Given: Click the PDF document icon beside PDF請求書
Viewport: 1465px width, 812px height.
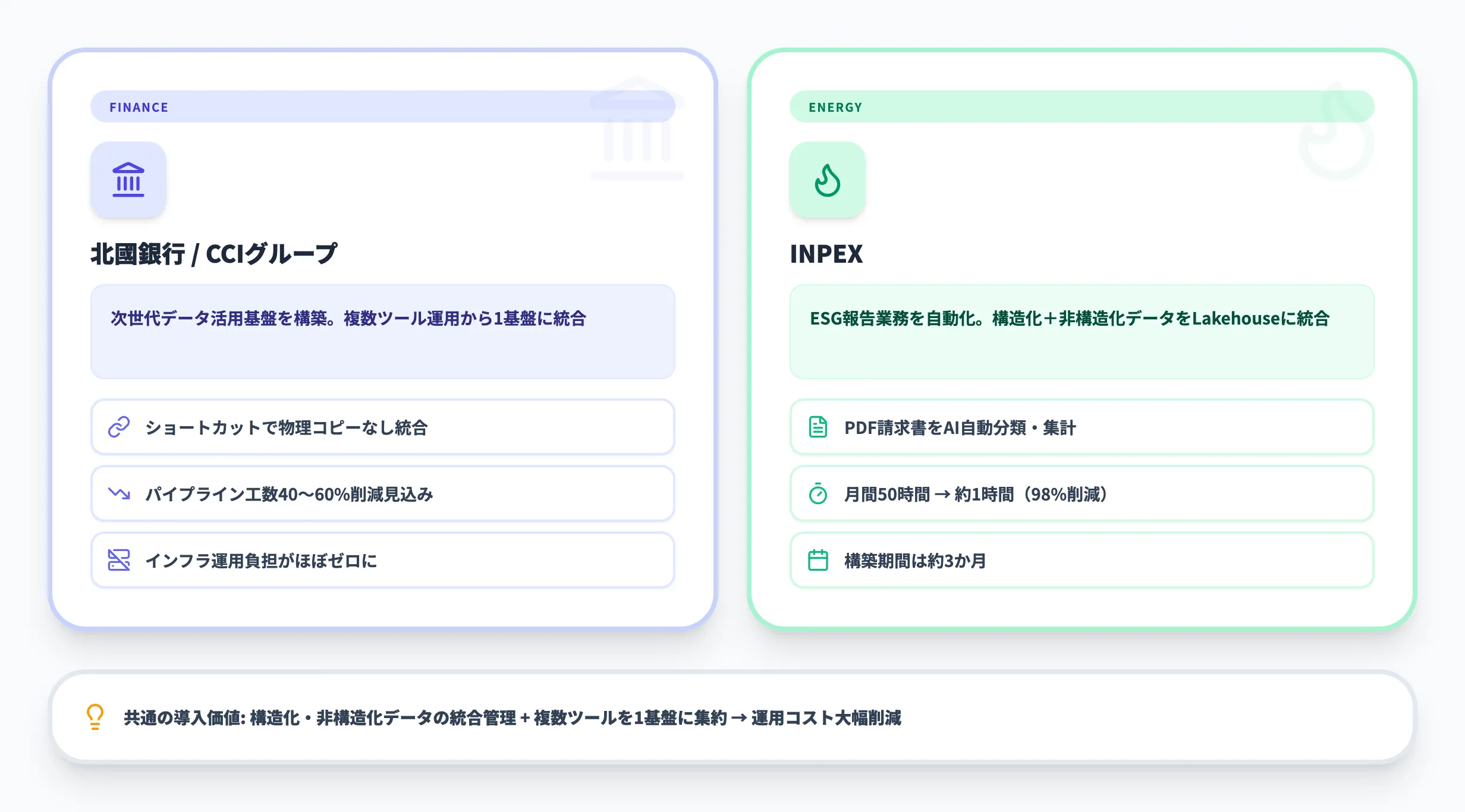Looking at the screenshot, I should tap(819, 427).
